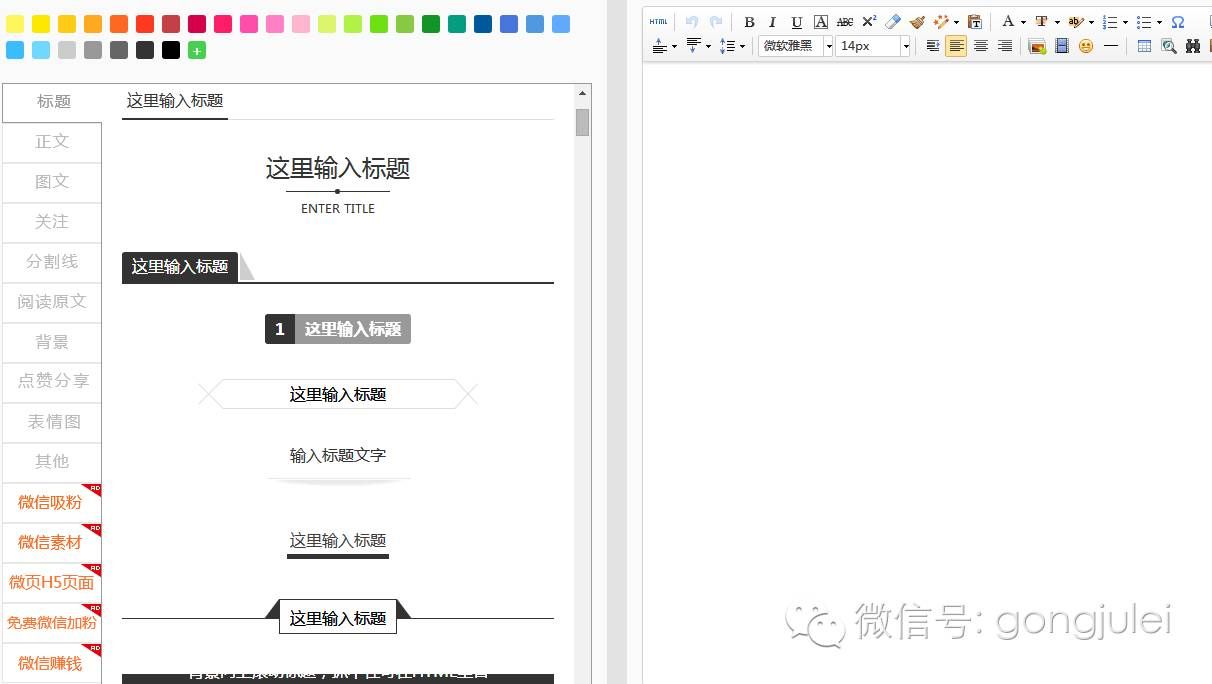Viewport: 1212px width, 684px height.
Task: Click the 微信赚钱 link
Action: click(48, 662)
